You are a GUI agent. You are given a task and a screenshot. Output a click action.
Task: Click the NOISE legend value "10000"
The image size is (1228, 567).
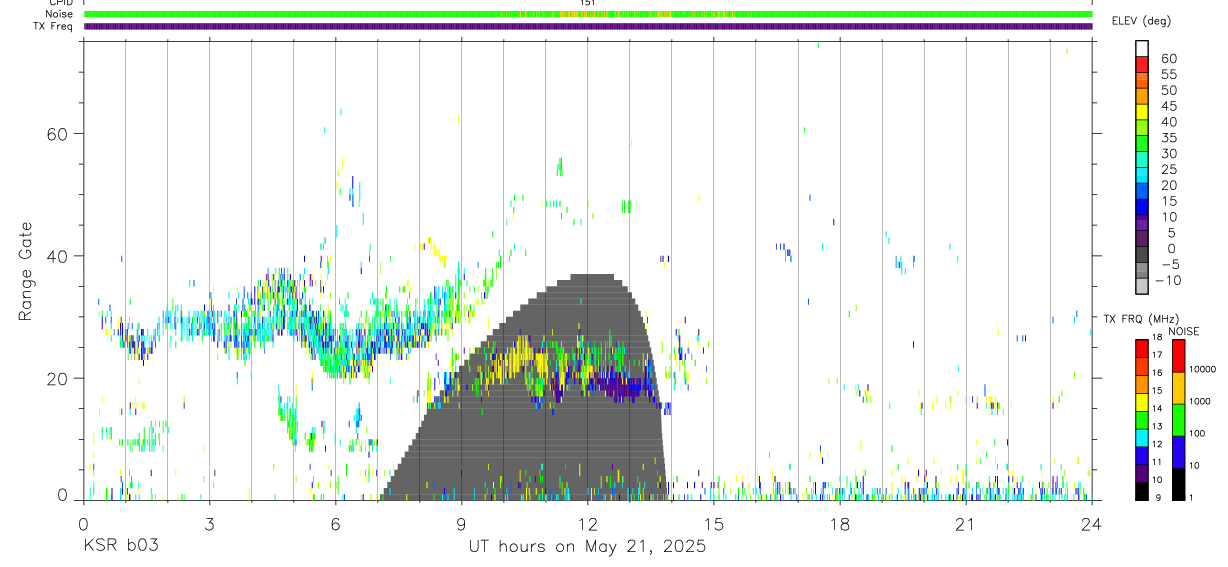[1204, 369]
